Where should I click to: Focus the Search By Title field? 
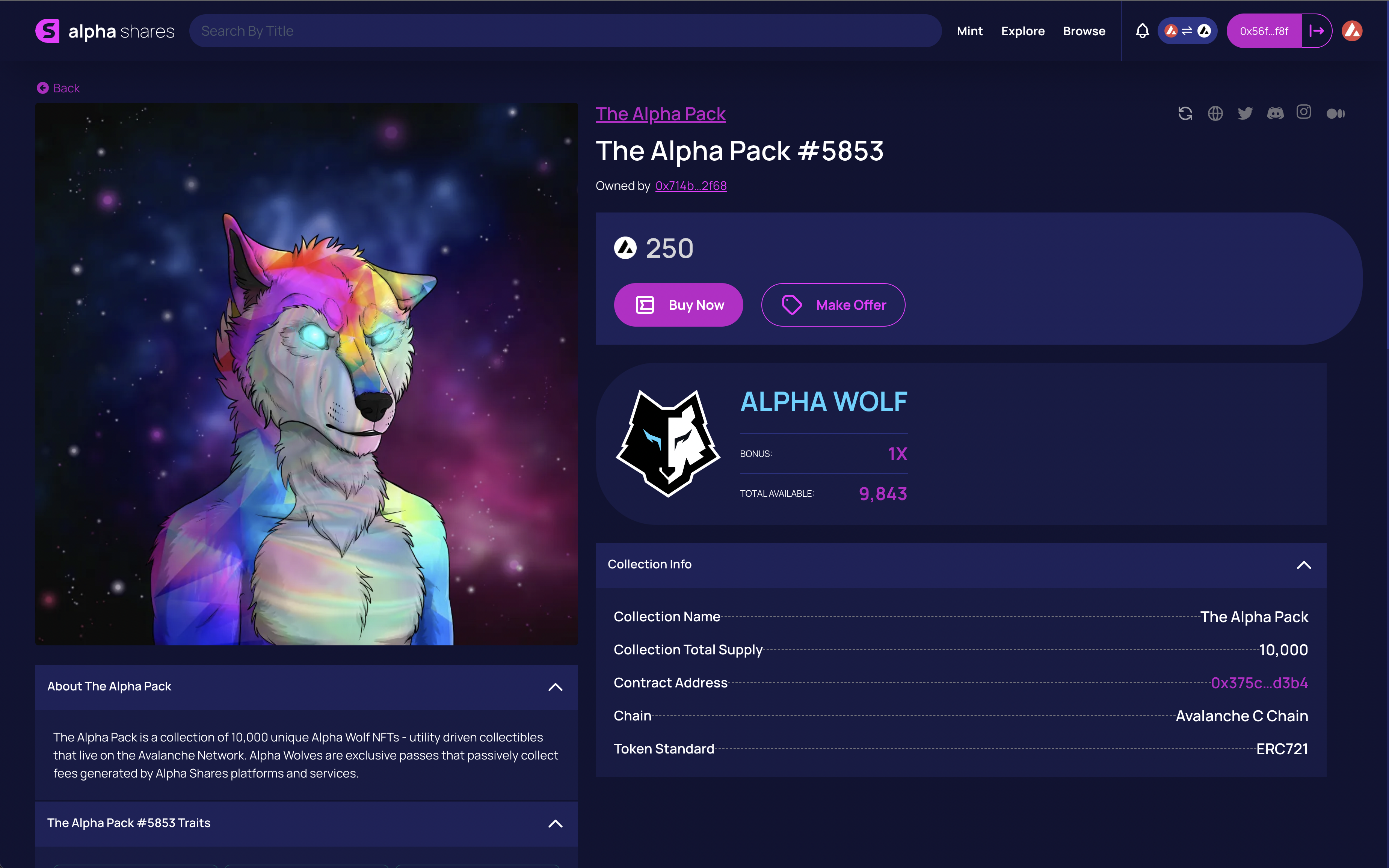point(565,31)
